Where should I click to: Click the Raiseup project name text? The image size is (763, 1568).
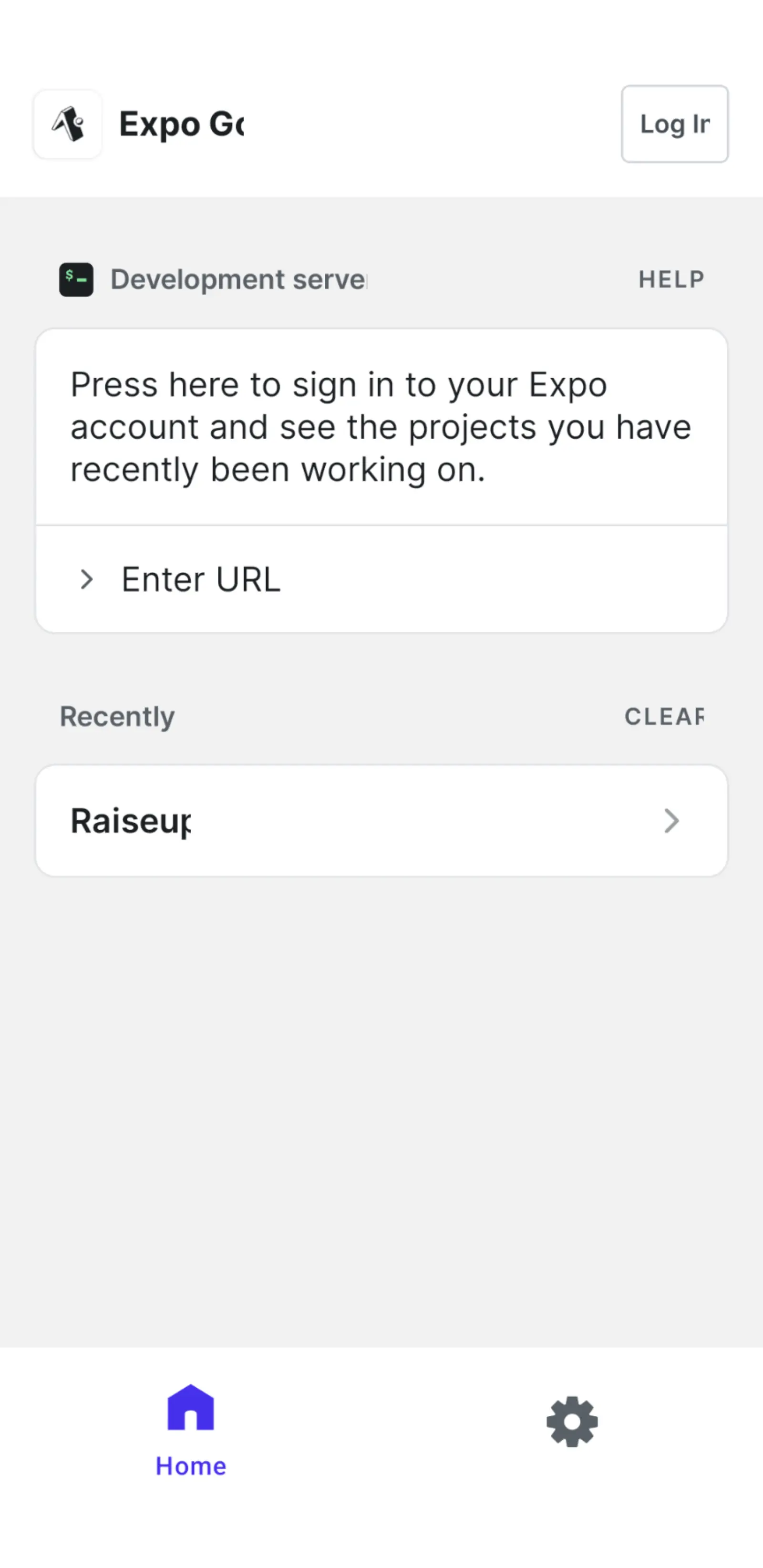click(131, 821)
